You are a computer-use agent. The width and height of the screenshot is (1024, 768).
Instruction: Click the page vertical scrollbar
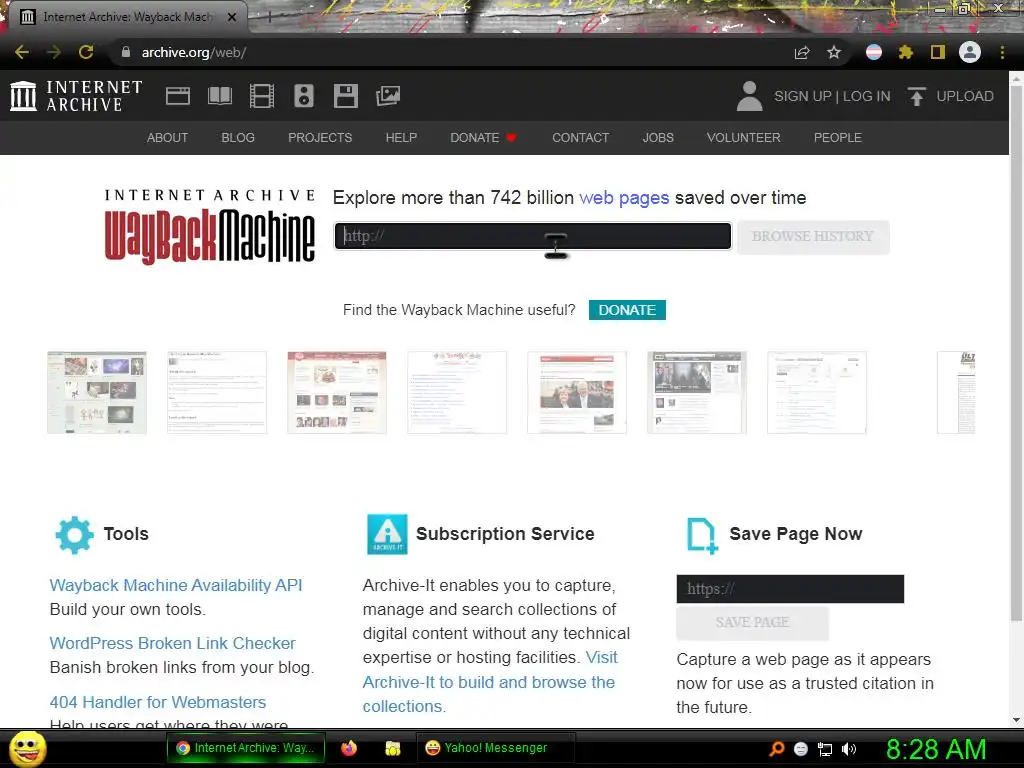point(1016,353)
